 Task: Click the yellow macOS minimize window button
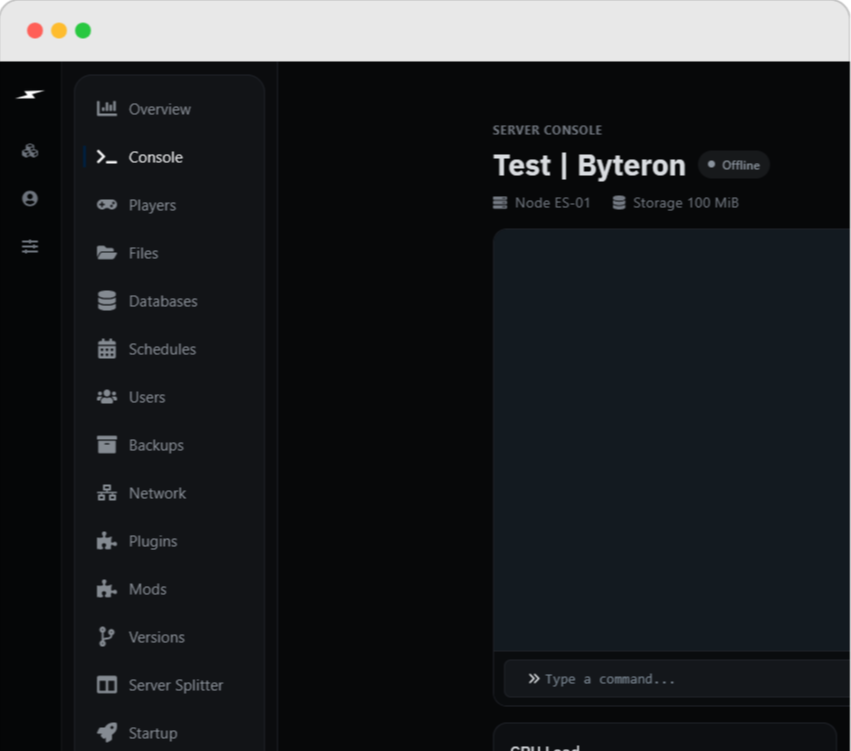[59, 30]
